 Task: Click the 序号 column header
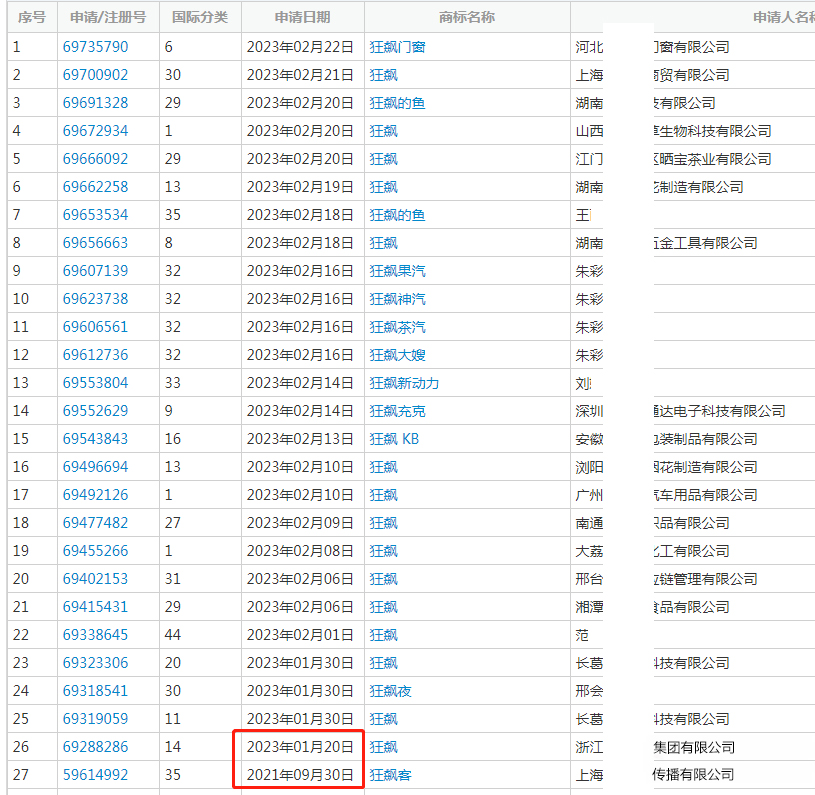[x=32, y=17]
